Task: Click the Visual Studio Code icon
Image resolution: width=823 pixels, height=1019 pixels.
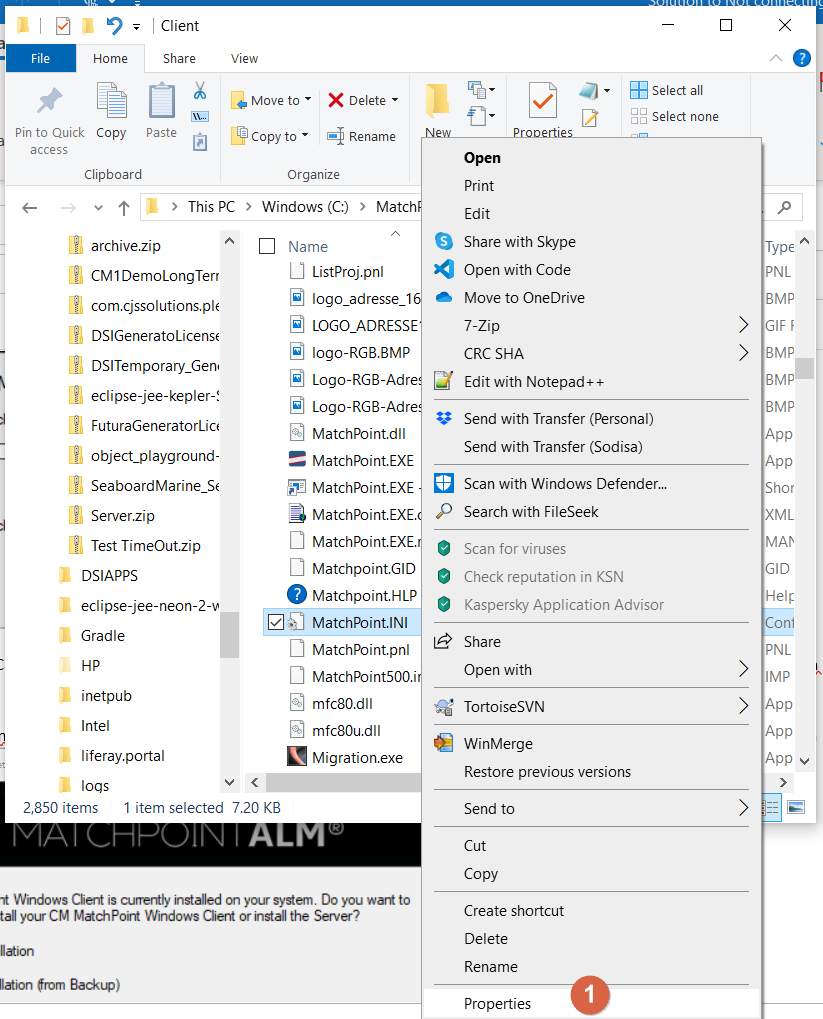Action: point(444,270)
